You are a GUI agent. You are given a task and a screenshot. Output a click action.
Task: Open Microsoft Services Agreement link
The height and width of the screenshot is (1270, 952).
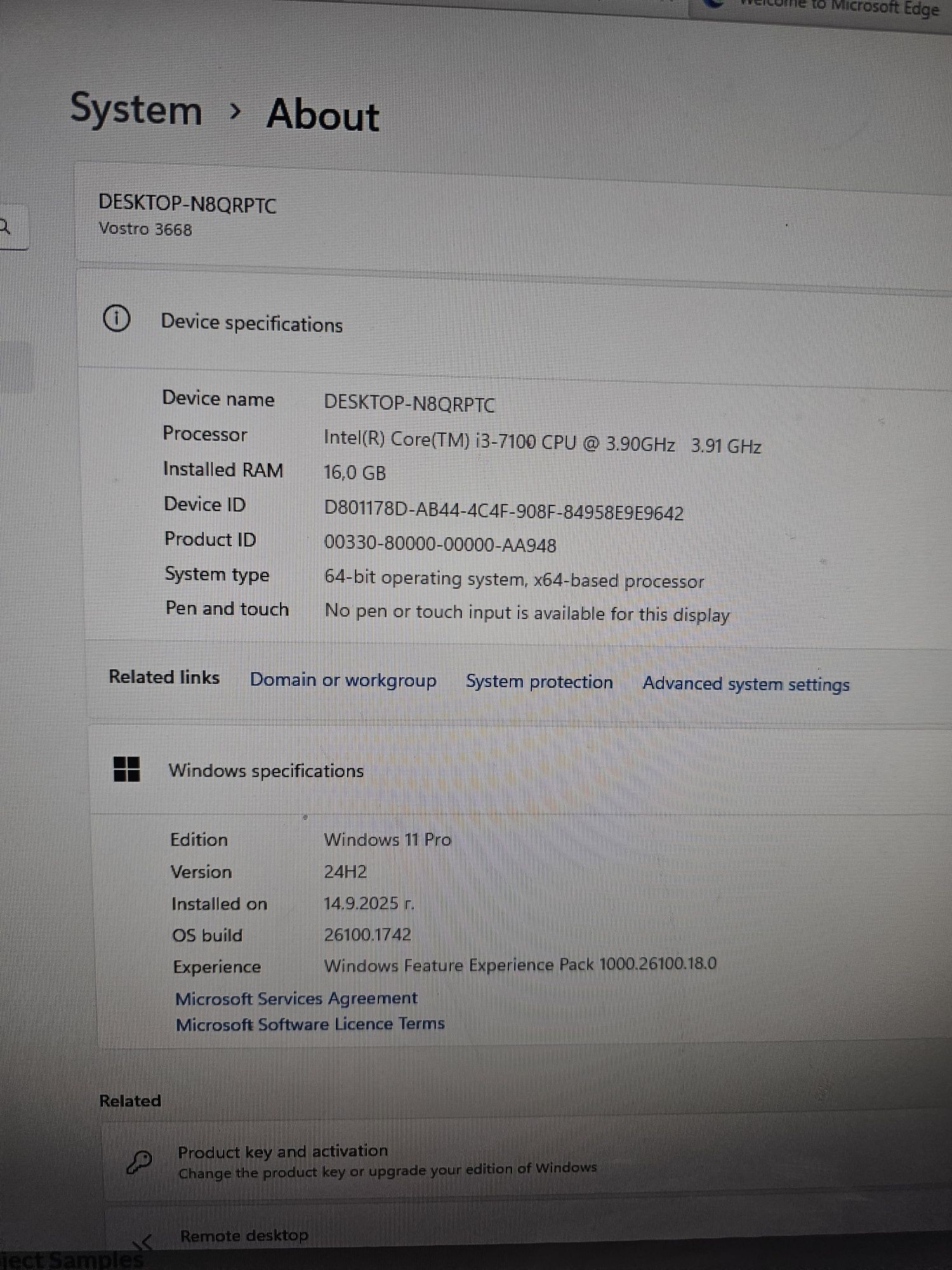point(296,998)
